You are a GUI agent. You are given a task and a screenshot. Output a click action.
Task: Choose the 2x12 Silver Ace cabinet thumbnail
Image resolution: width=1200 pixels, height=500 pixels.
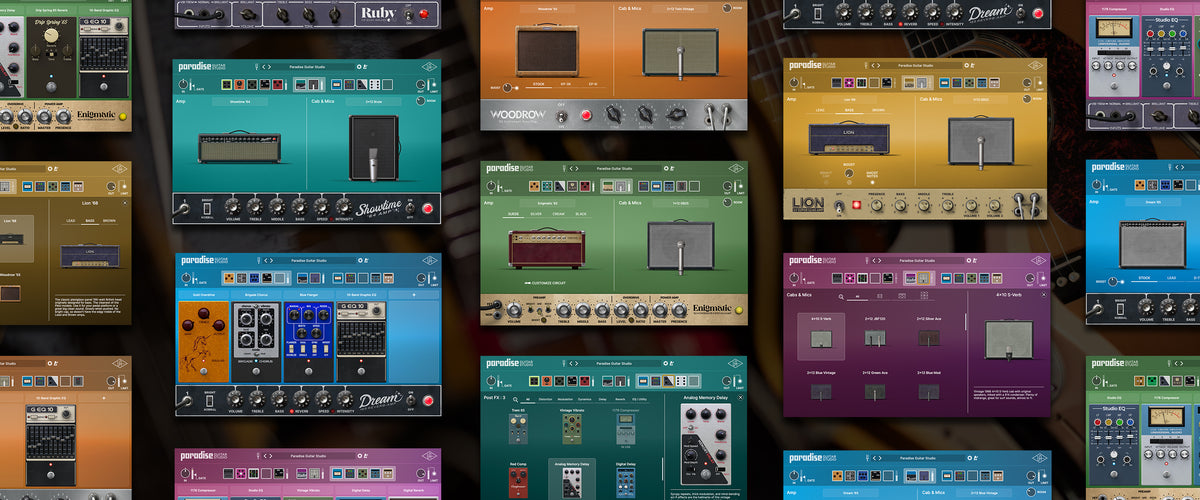click(x=929, y=338)
